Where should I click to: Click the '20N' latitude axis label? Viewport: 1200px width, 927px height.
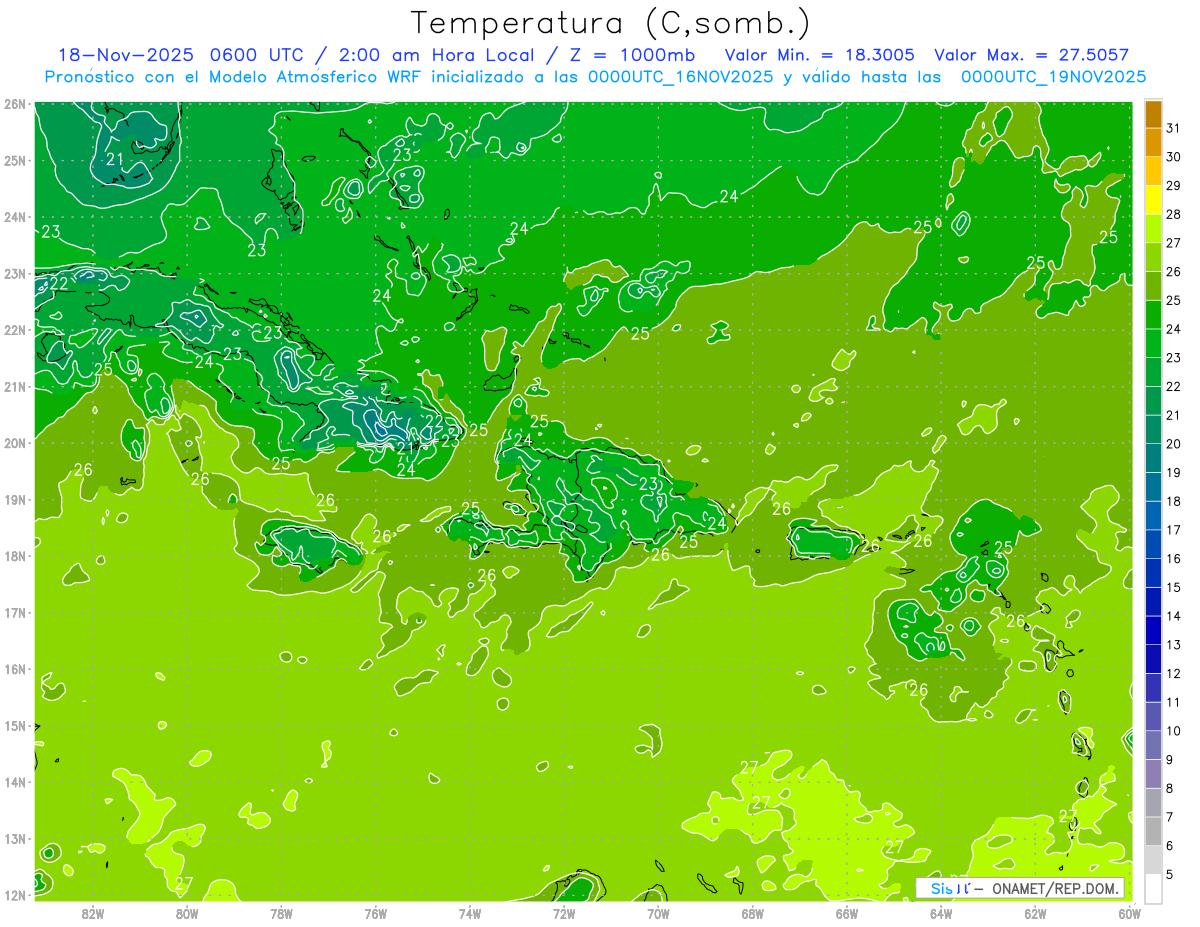(15, 443)
